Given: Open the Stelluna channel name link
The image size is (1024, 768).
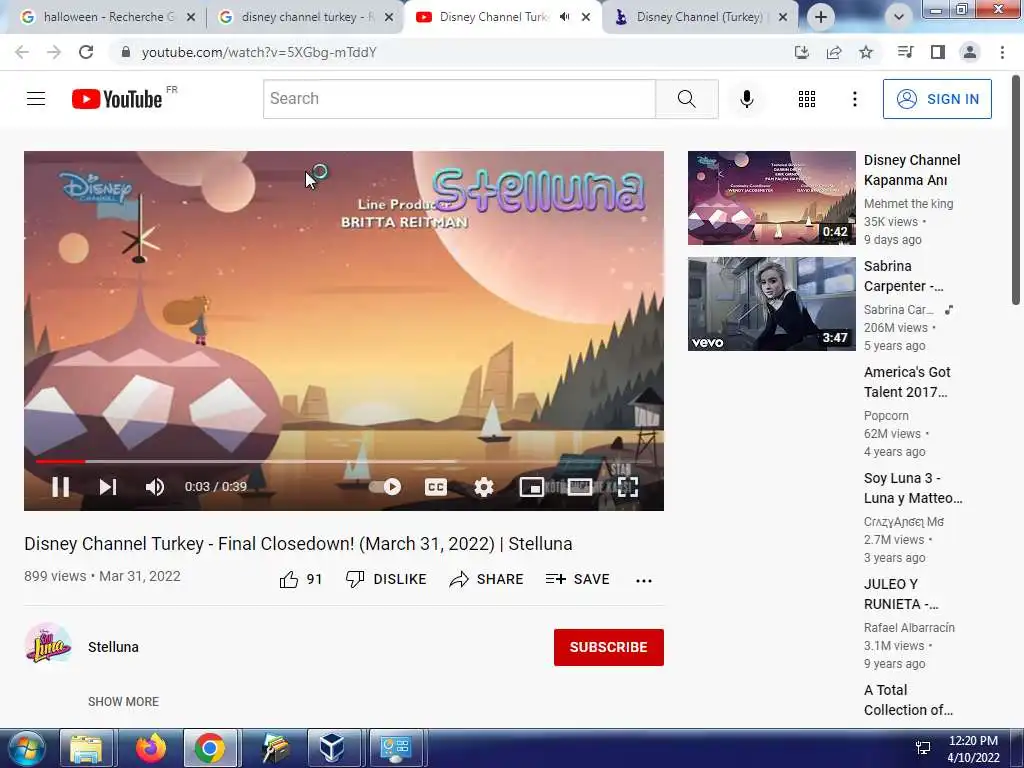Looking at the screenshot, I should tap(113, 647).
